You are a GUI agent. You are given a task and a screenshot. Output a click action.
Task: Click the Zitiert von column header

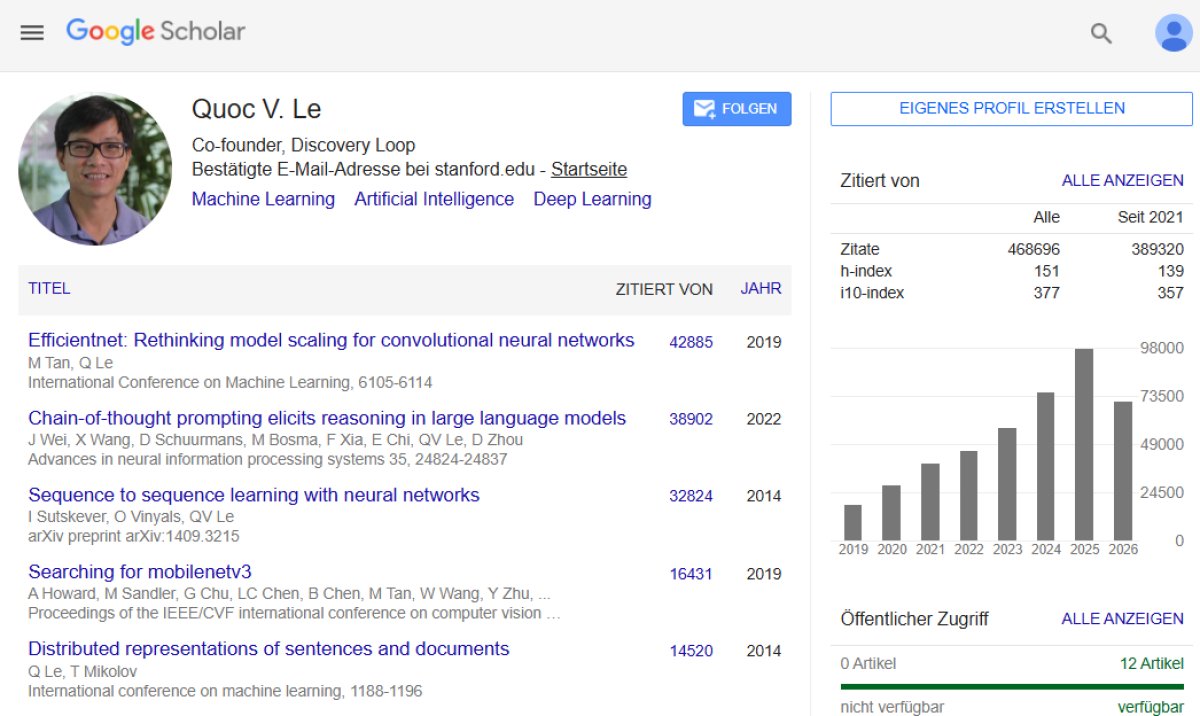coord(664,289)
